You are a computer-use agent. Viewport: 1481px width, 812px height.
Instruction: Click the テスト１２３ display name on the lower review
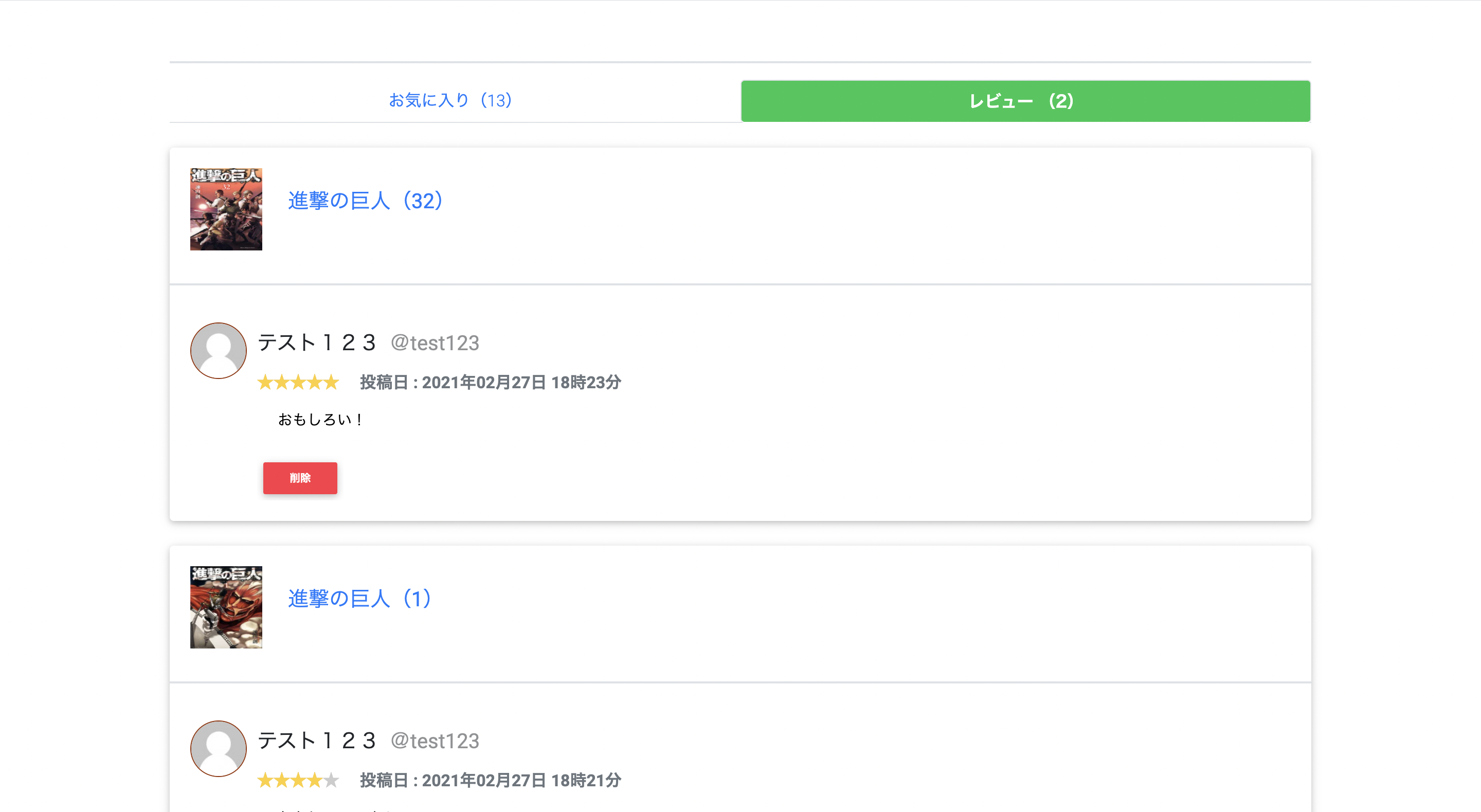click(317, 741)
